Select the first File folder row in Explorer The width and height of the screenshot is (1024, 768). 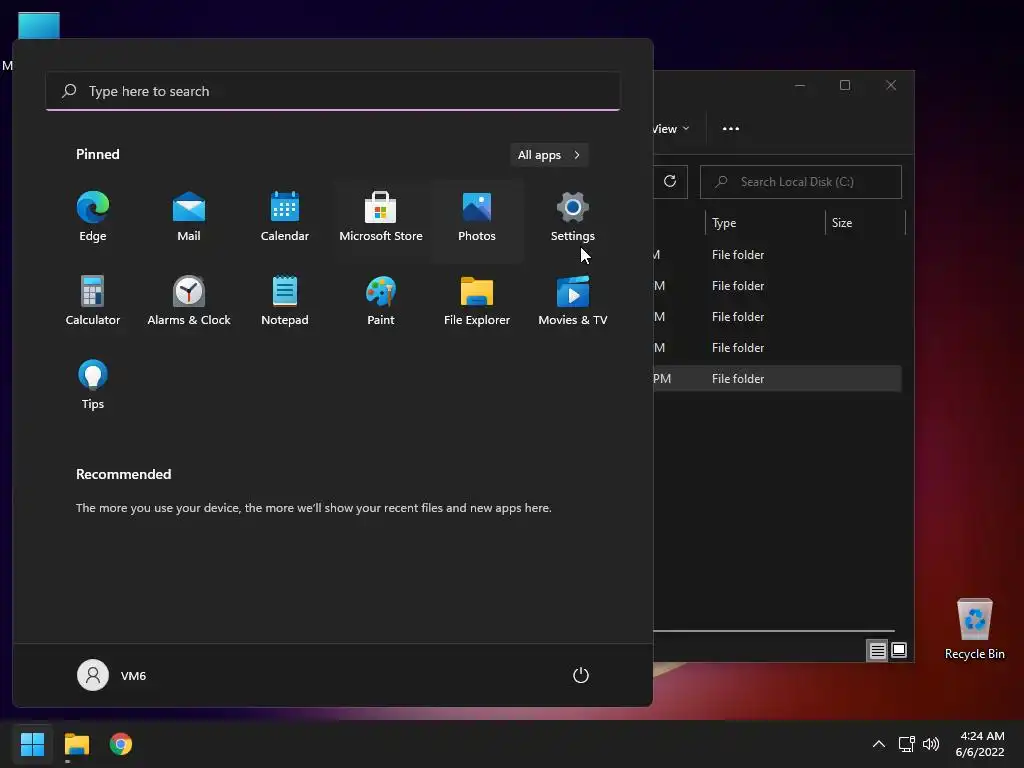[x=777, y=255]
